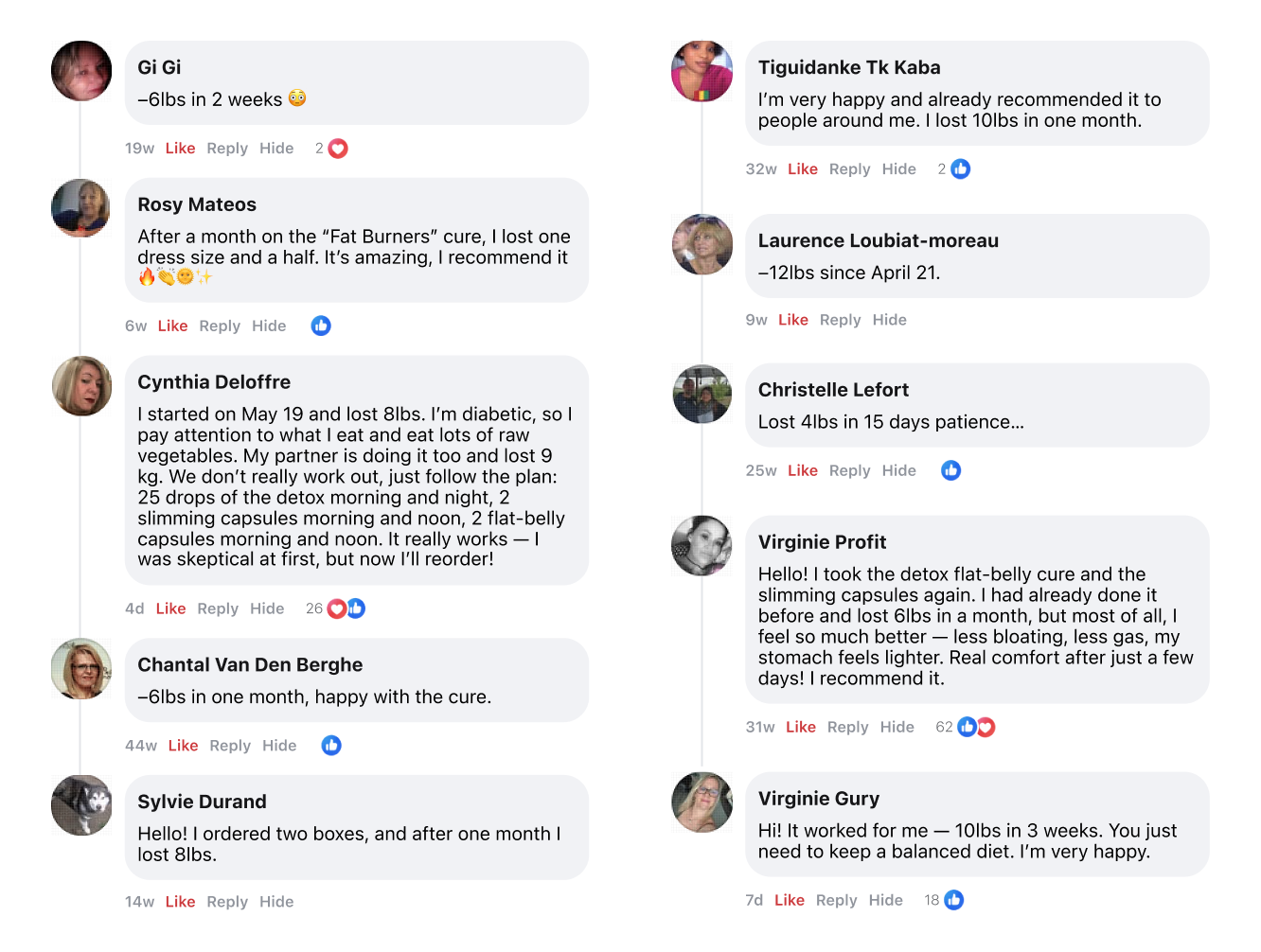The image size is (1261, 952).
Task: Hide Virginie Gury's comment
Action: click(x=885, y=900)
